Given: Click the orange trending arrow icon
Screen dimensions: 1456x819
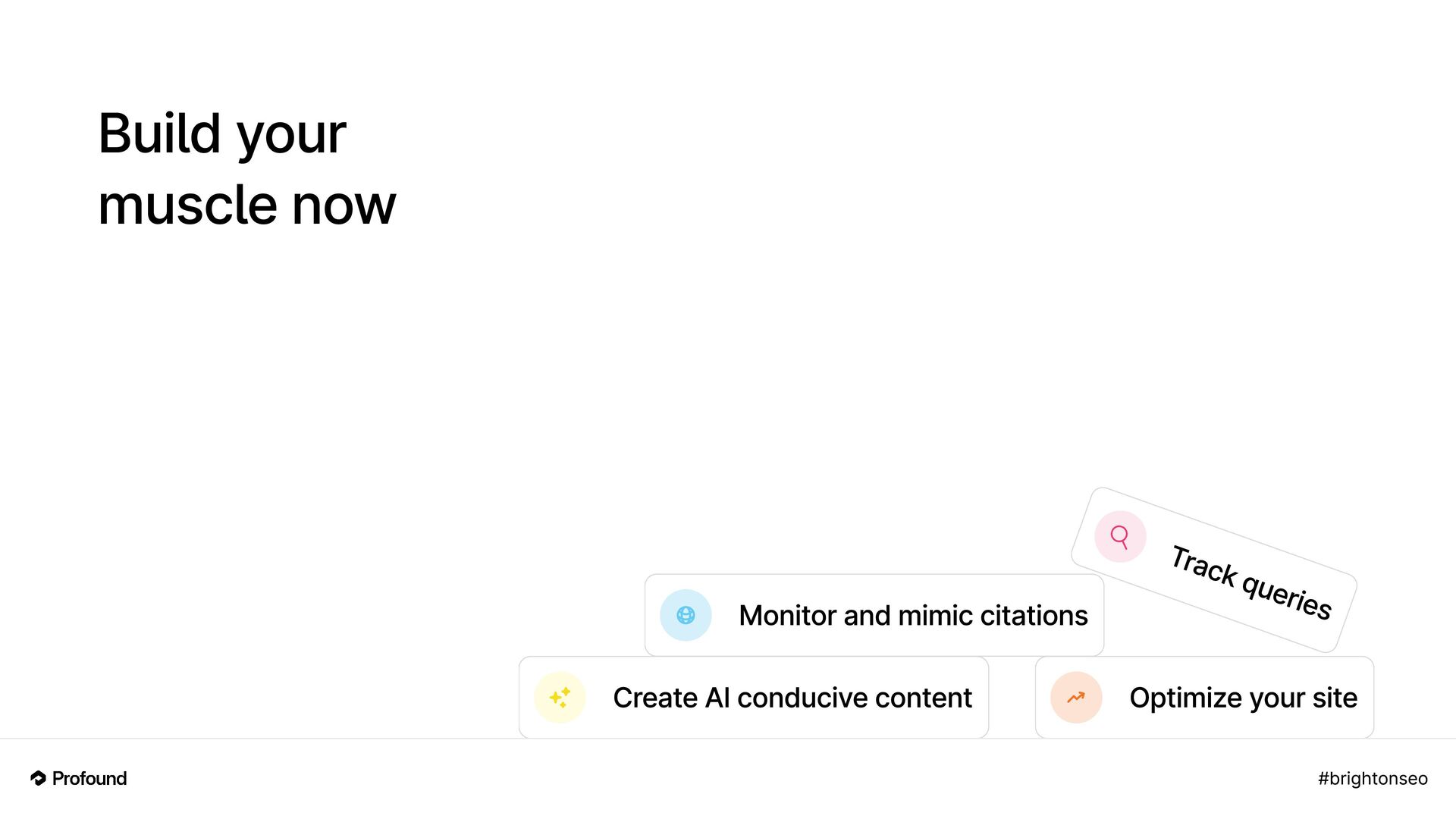Looking at the screenshot, I should point(1076,697).
